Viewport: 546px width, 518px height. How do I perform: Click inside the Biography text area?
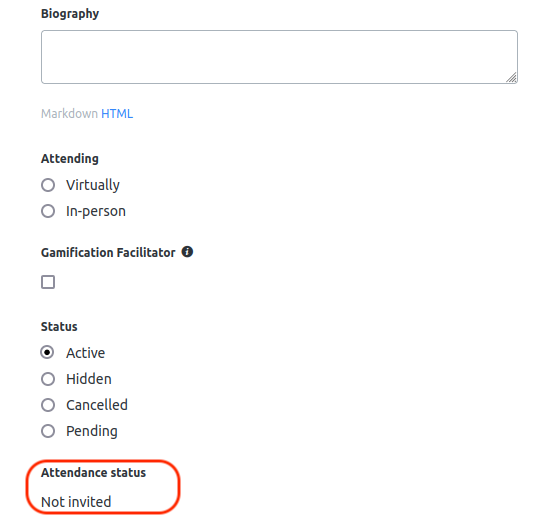[279, 57]
